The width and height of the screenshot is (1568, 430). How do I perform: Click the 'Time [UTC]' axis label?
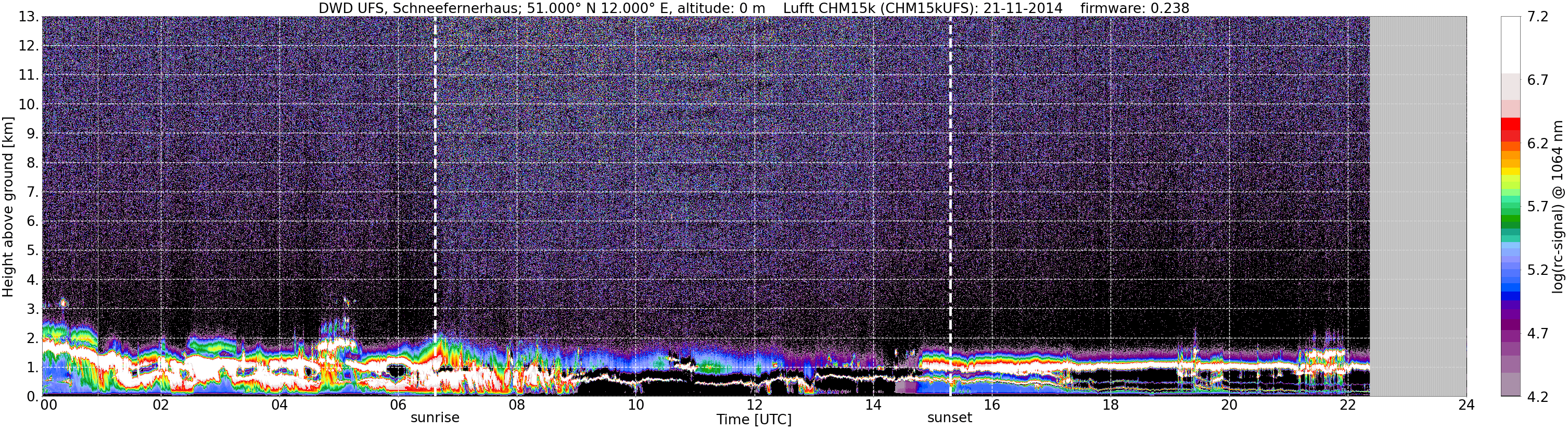(x=754, y=420)
